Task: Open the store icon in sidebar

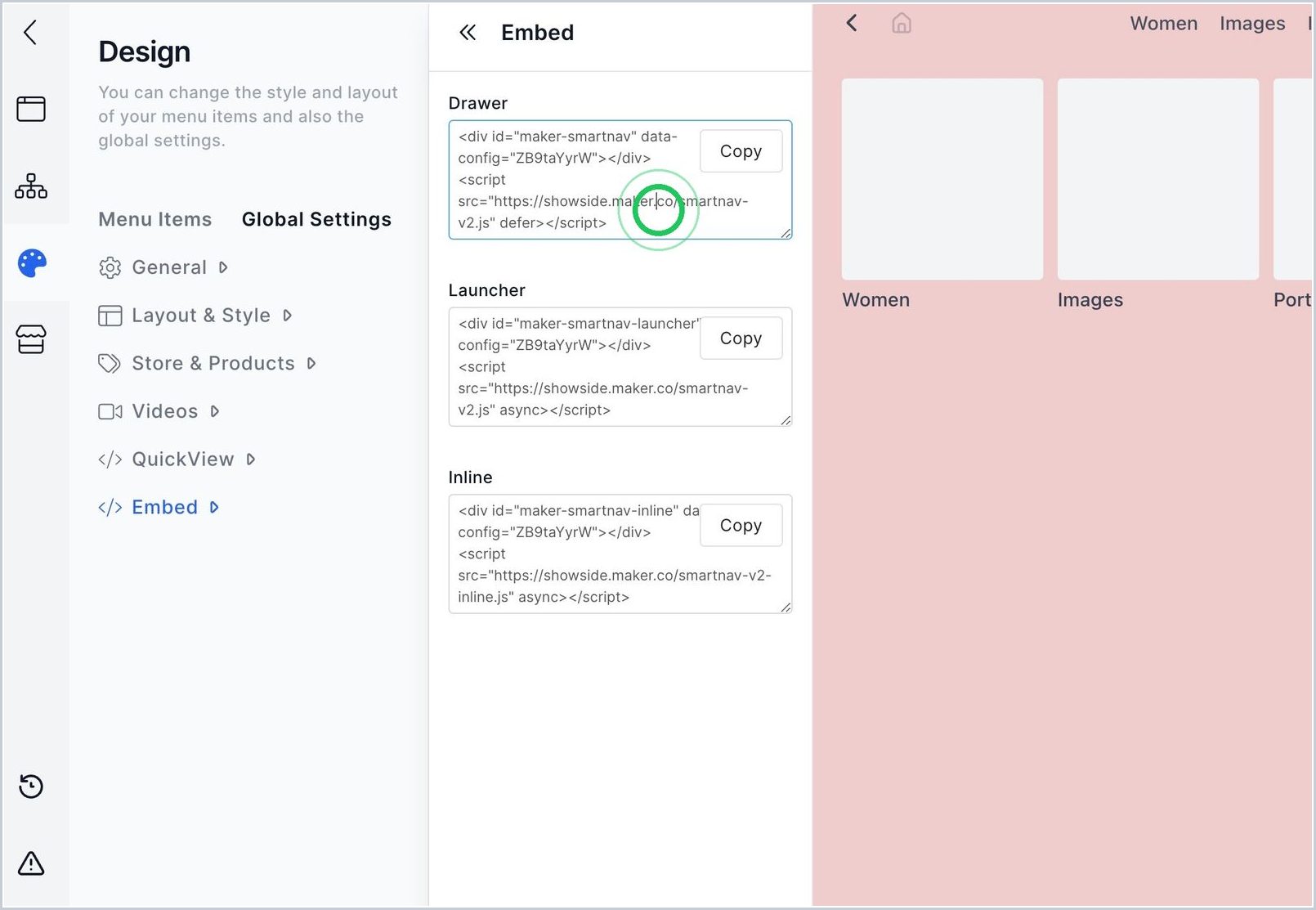Action: pos(31,339)
